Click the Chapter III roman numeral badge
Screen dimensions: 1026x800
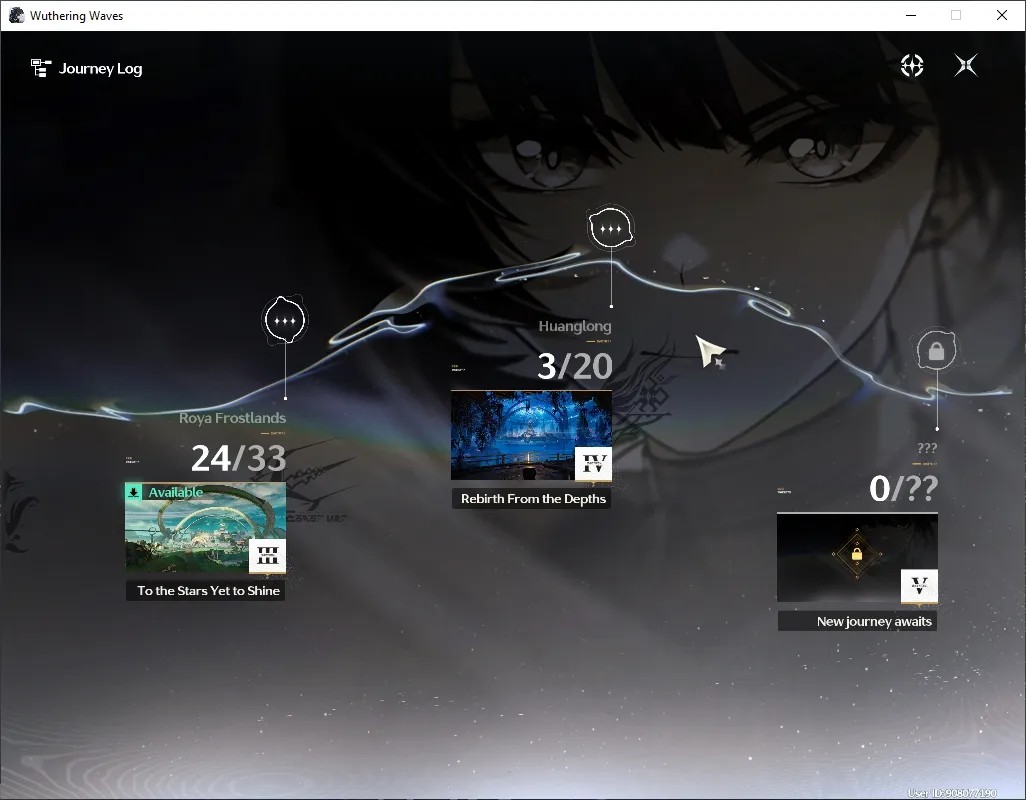click(x=268, y=556)
